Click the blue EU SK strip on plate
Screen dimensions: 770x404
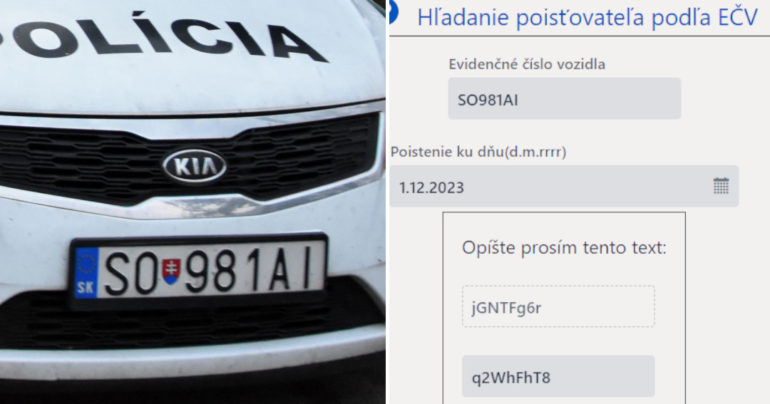(86, 273)
